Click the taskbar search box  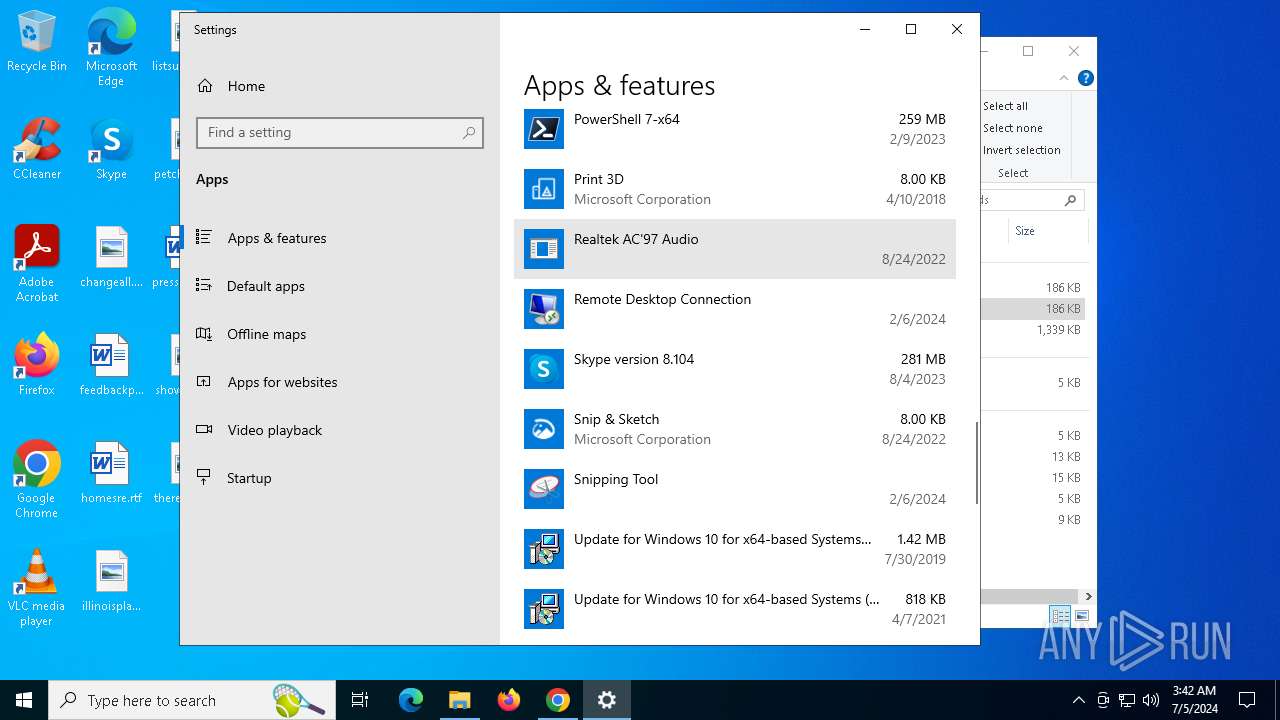(x=192, y=700)
